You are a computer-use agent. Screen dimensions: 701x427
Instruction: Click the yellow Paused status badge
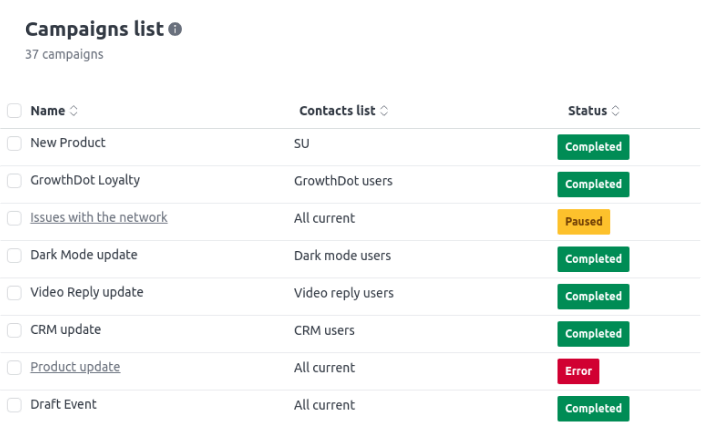(x=583, y=222)
